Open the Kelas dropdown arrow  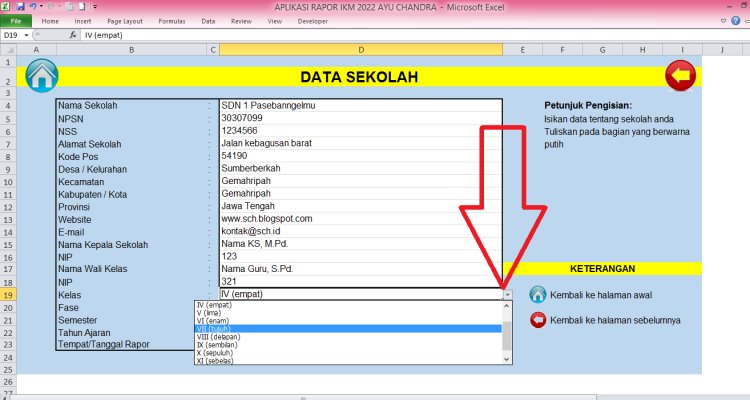pyautogui.click(x=507, y=295)
